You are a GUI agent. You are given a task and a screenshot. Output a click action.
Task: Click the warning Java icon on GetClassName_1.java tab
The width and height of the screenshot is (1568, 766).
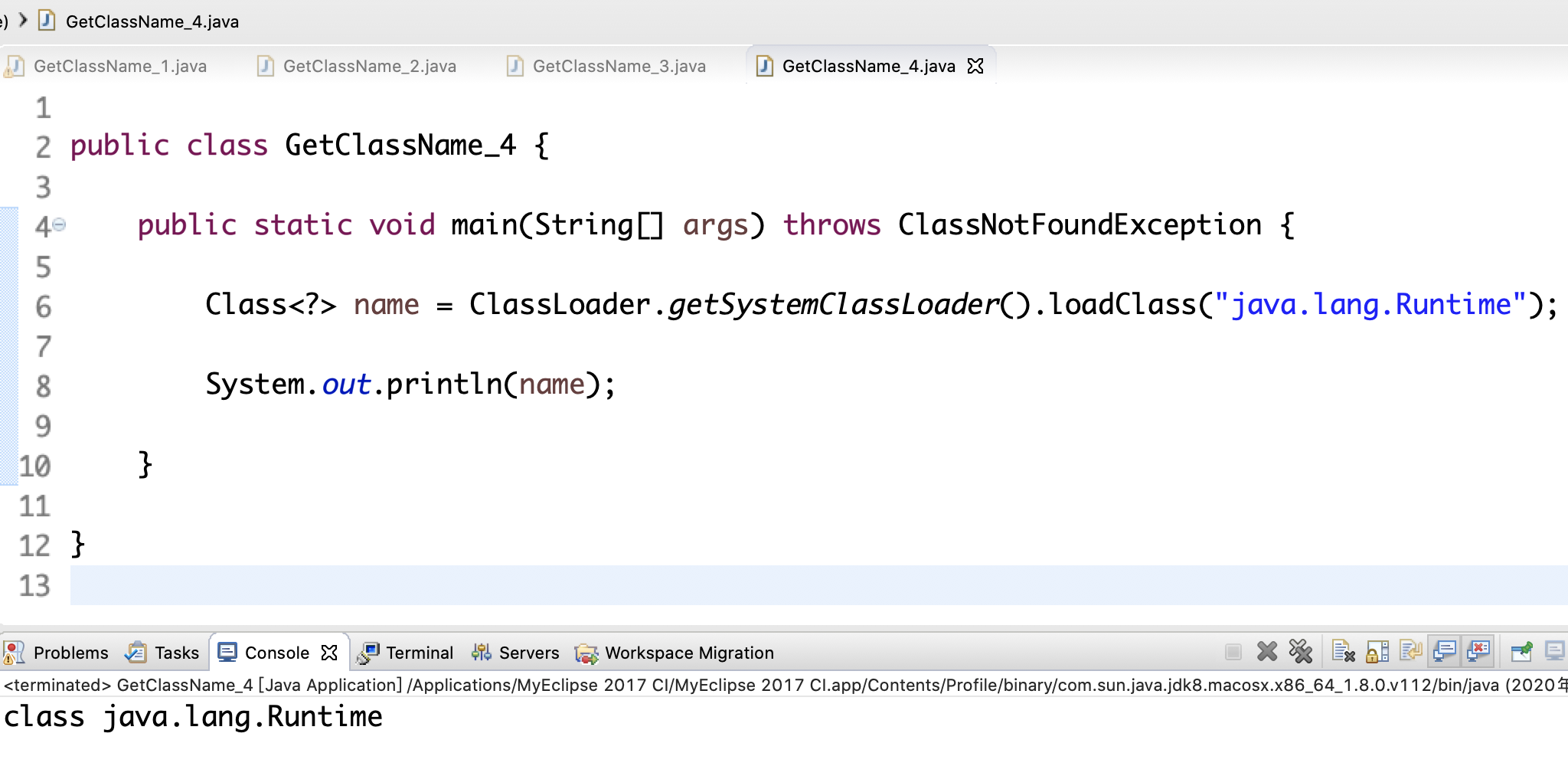14,67
